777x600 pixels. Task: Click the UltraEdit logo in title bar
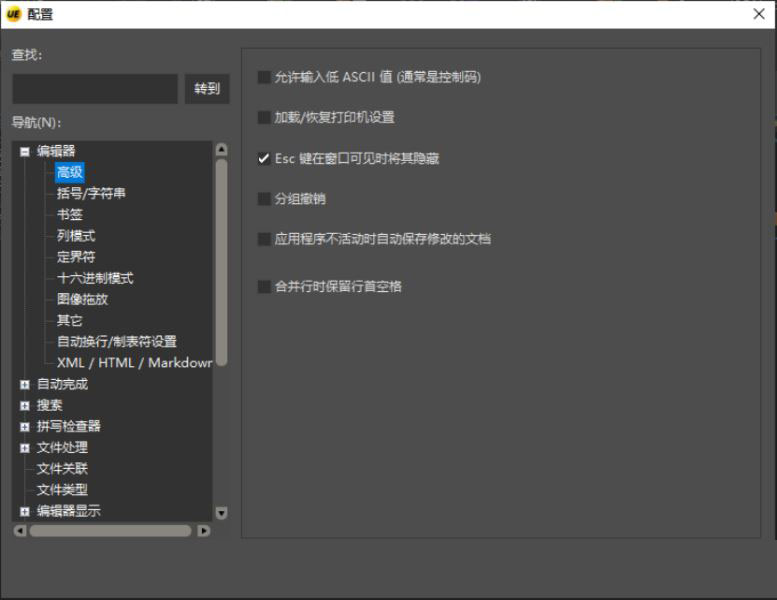[13, 14]
